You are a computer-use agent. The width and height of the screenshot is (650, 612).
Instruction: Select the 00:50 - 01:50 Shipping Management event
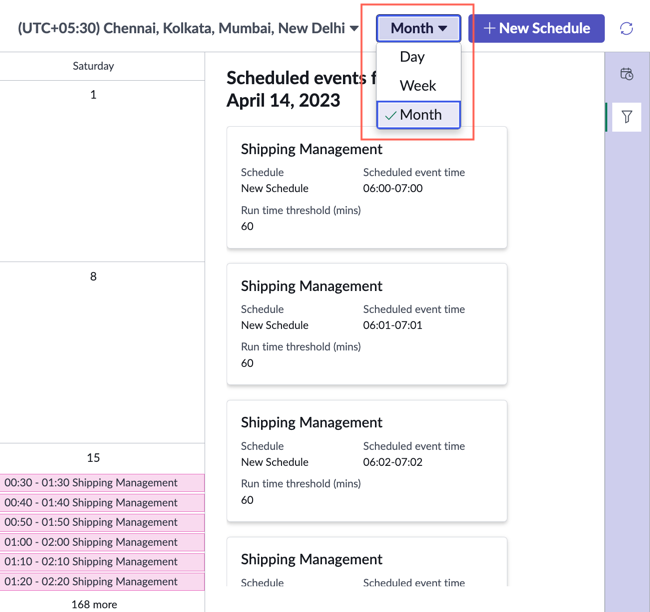pos(102,522)
